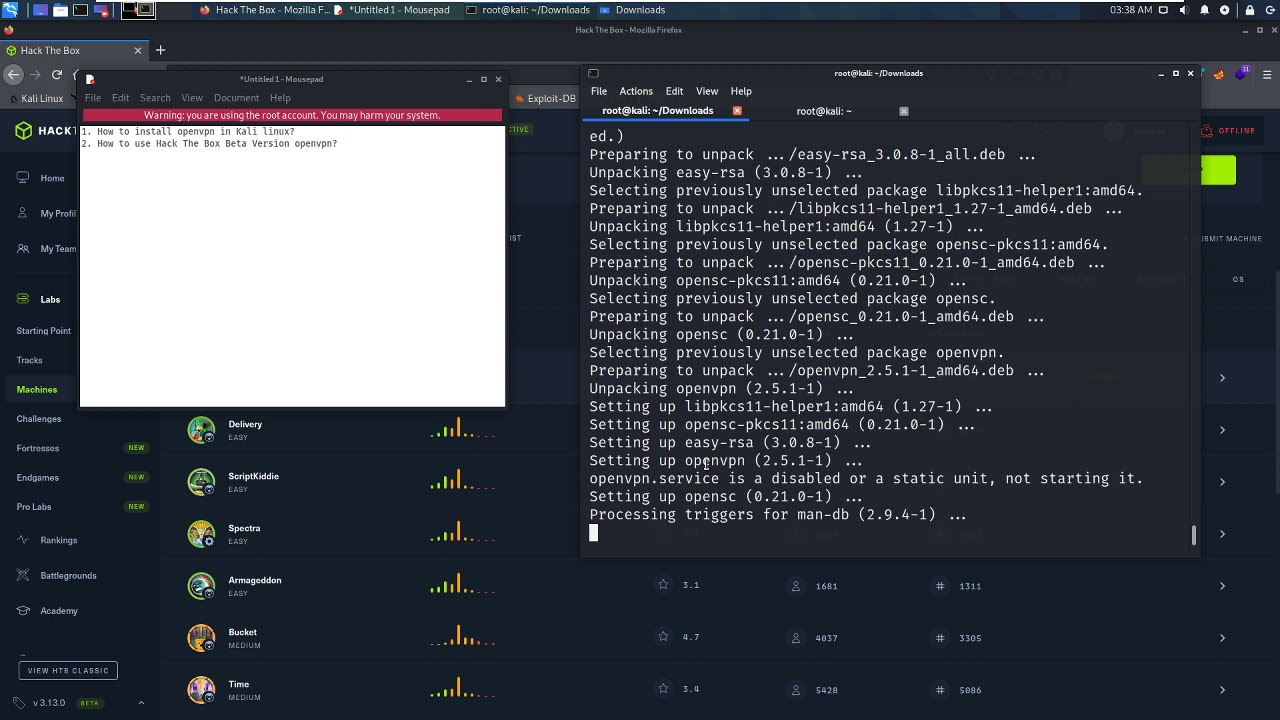The width and height of the screenshot is (1280, 720).
Task: Click the lock screen padlock icon
Action: click(x=1251, y=10)
